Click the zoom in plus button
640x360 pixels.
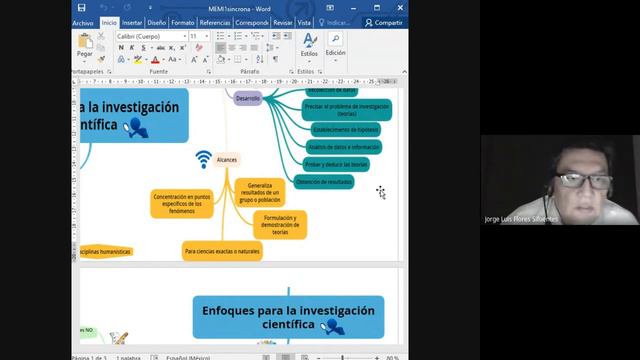377,358
